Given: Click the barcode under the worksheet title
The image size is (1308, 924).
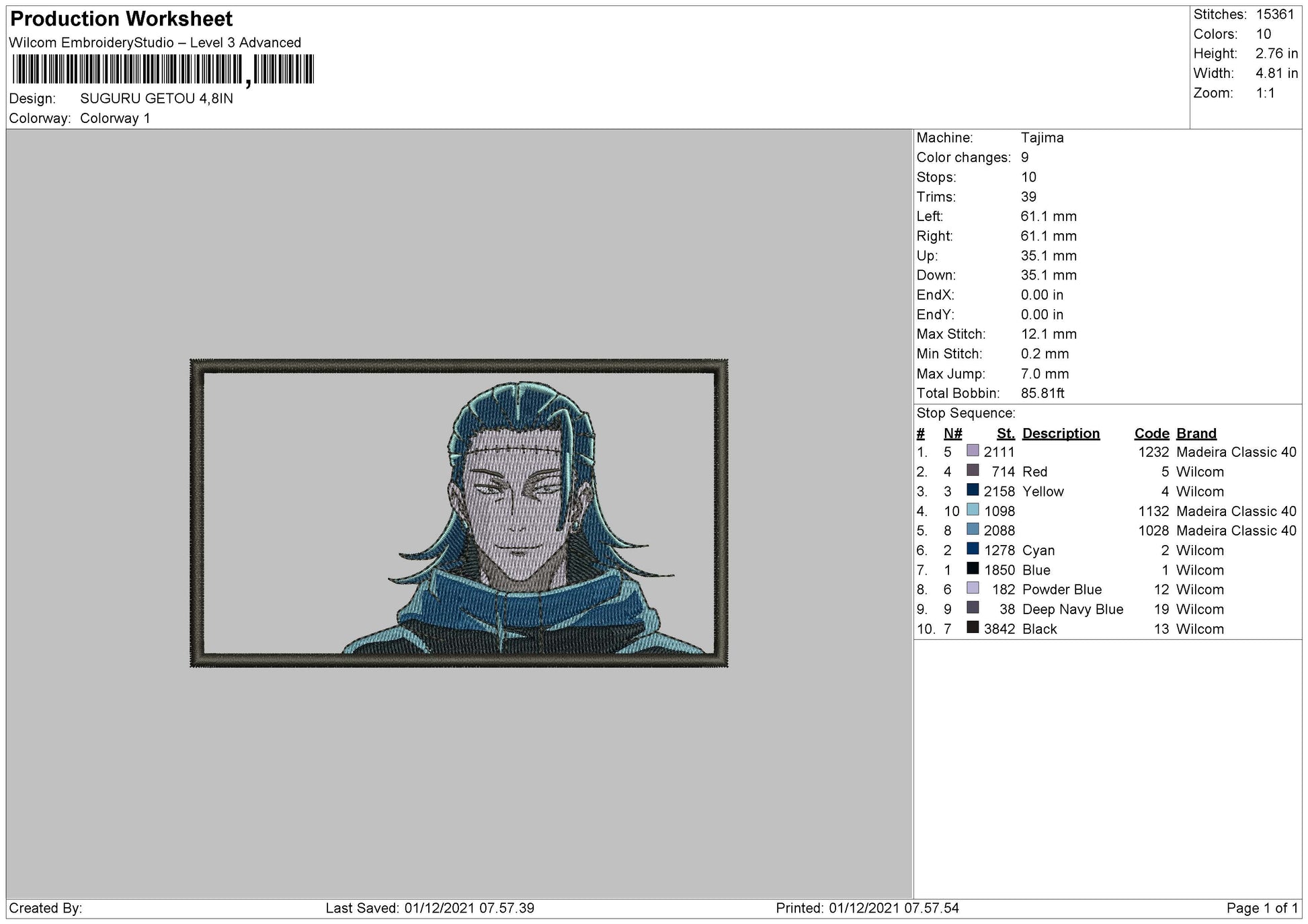Looking at the screenshot, I should pyautogui.click(x=163, y=70).
